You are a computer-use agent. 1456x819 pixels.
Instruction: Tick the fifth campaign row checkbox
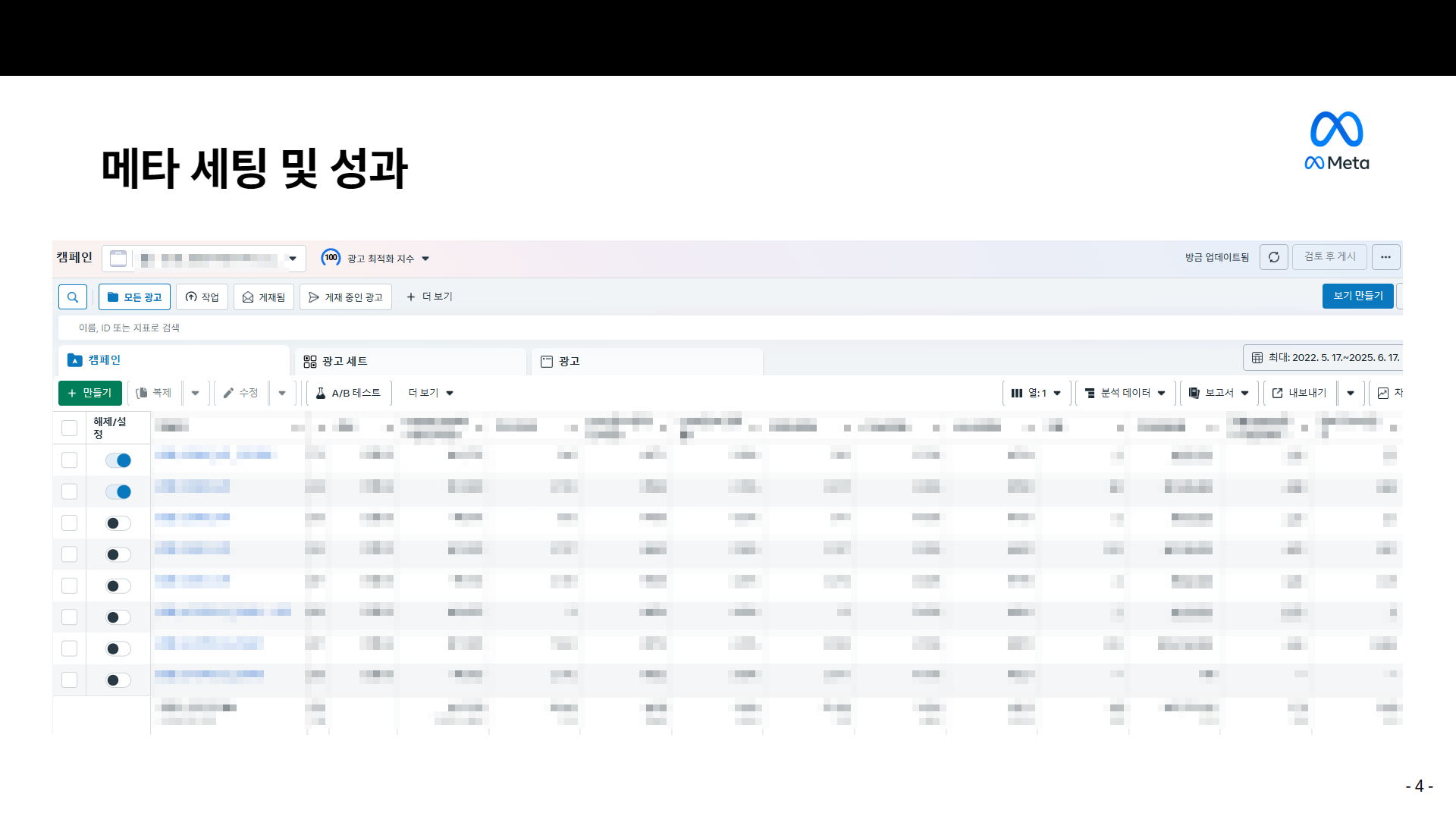pyautogui.click(x=69, y=585)
